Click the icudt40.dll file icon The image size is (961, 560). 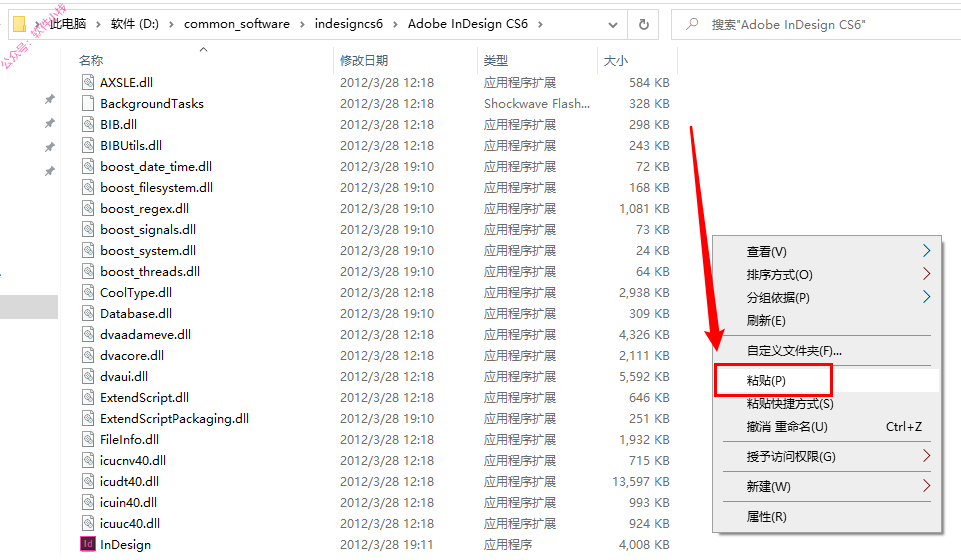[x=88, y=481]
